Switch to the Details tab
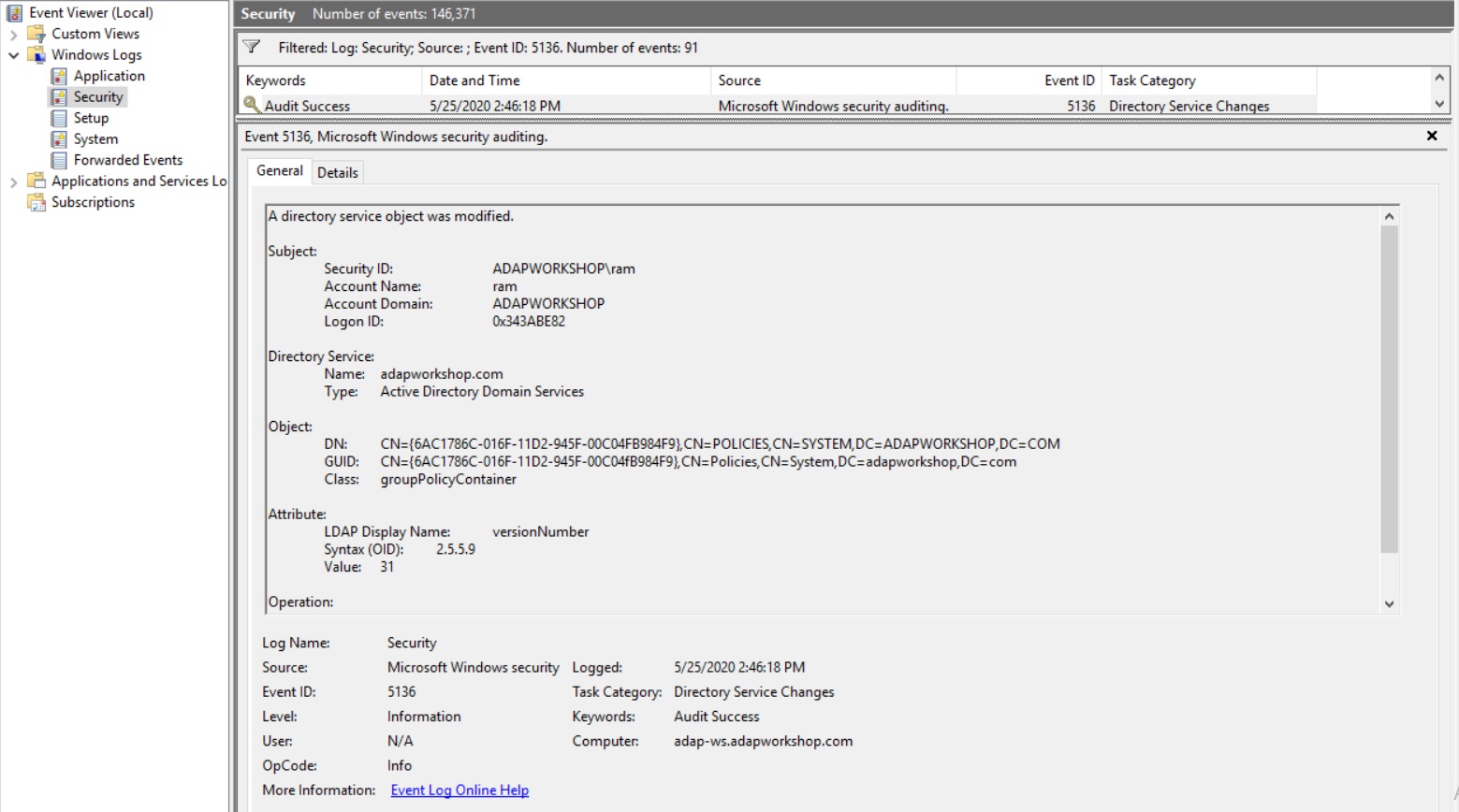The height and width of the screenshot is (812, 1459). pos(338,172)
